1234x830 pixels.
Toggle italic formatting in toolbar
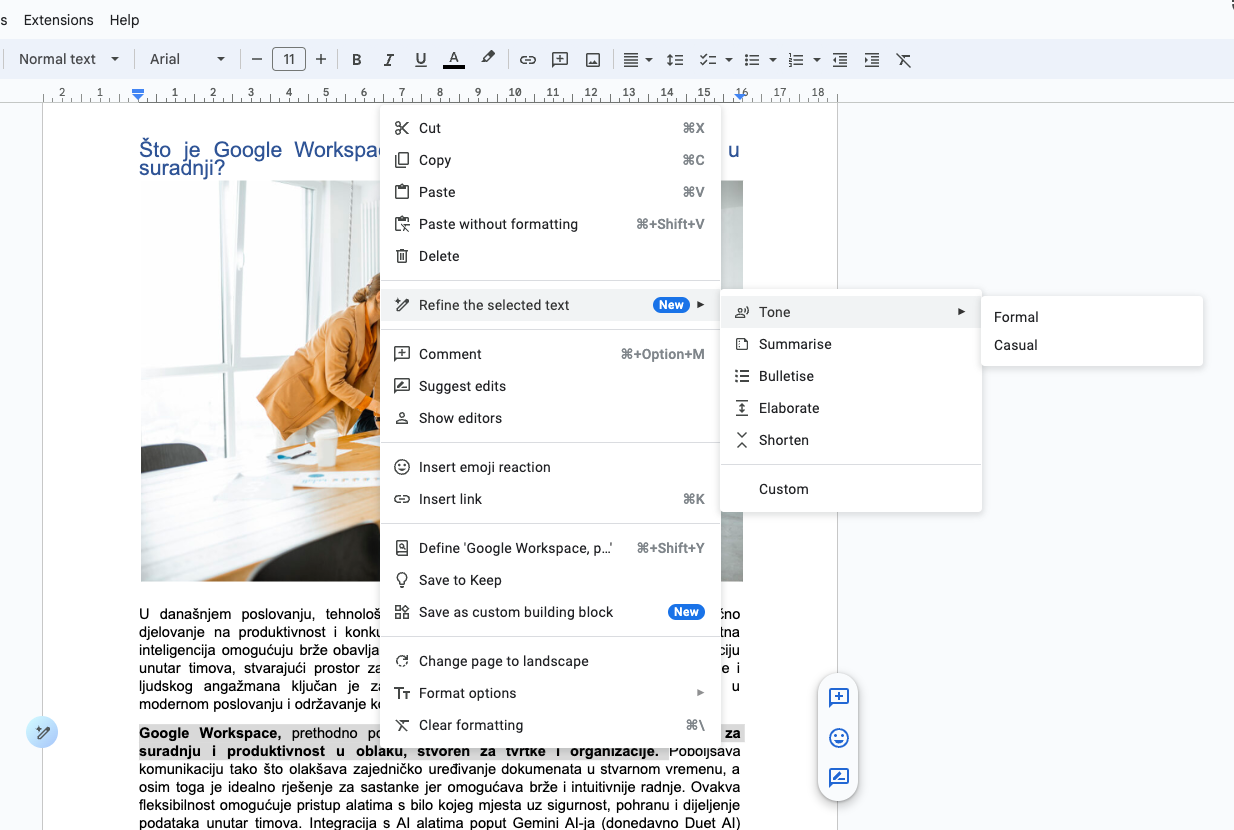389,60
